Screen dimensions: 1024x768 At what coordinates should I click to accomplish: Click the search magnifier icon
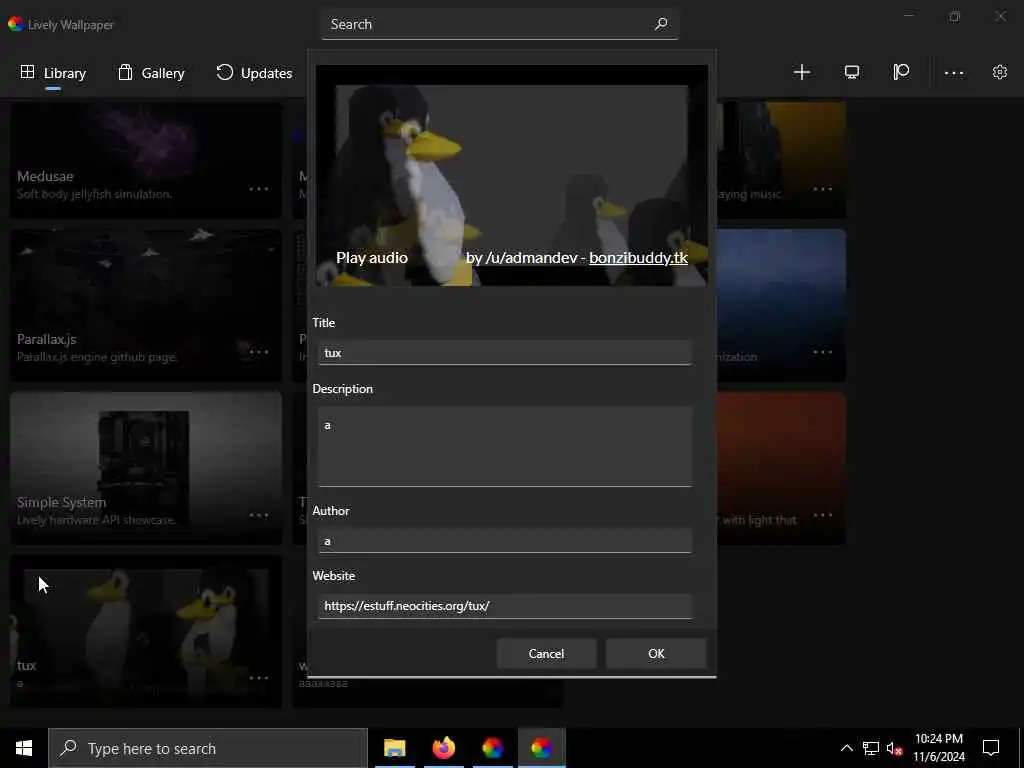661,24
